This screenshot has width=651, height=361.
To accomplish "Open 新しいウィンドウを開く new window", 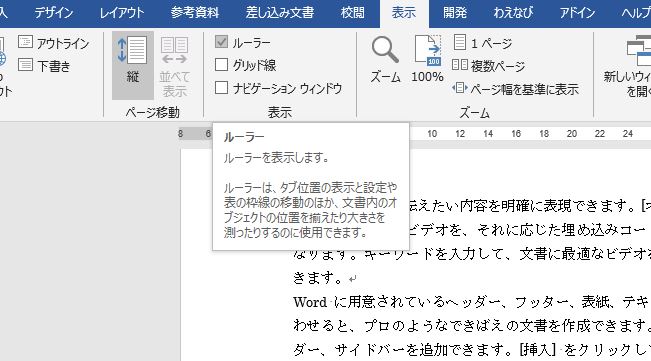I will point(628,66).
